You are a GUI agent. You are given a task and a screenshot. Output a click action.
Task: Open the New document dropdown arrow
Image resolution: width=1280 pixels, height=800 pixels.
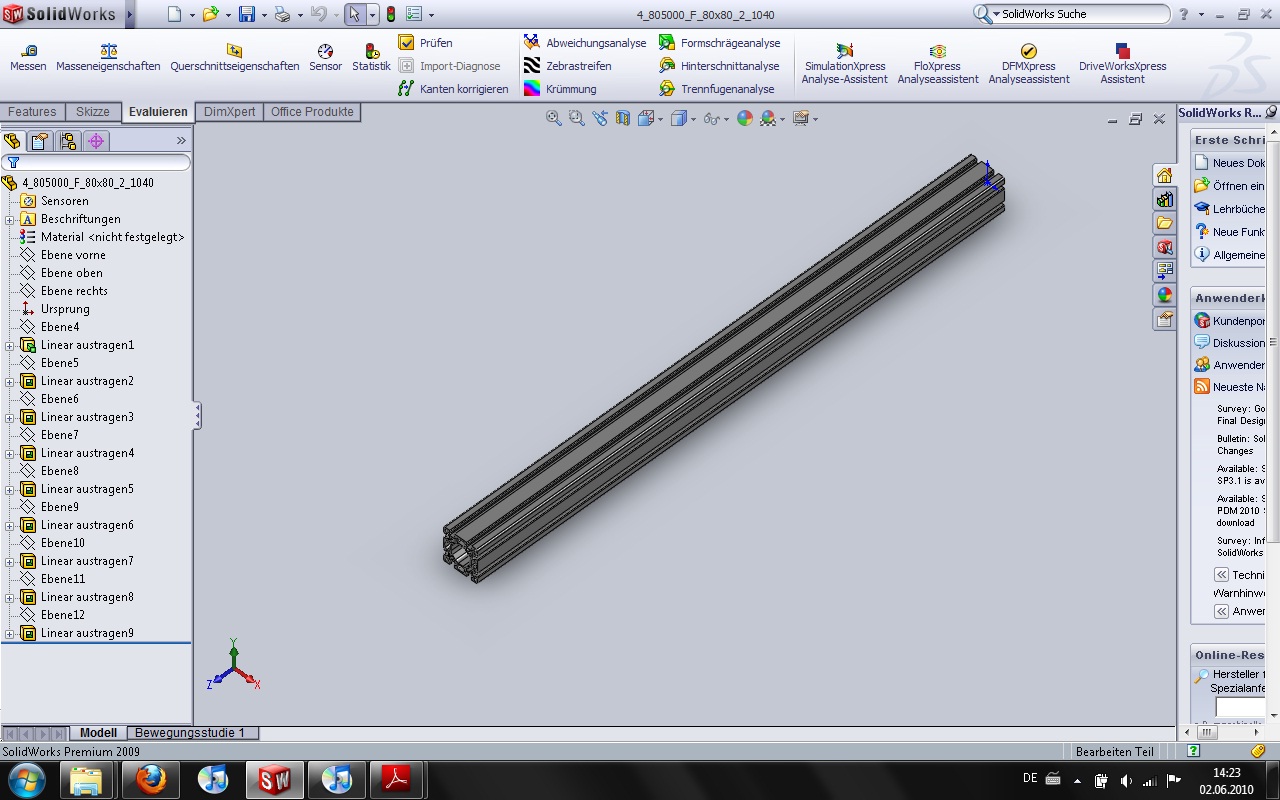(191, 15)
